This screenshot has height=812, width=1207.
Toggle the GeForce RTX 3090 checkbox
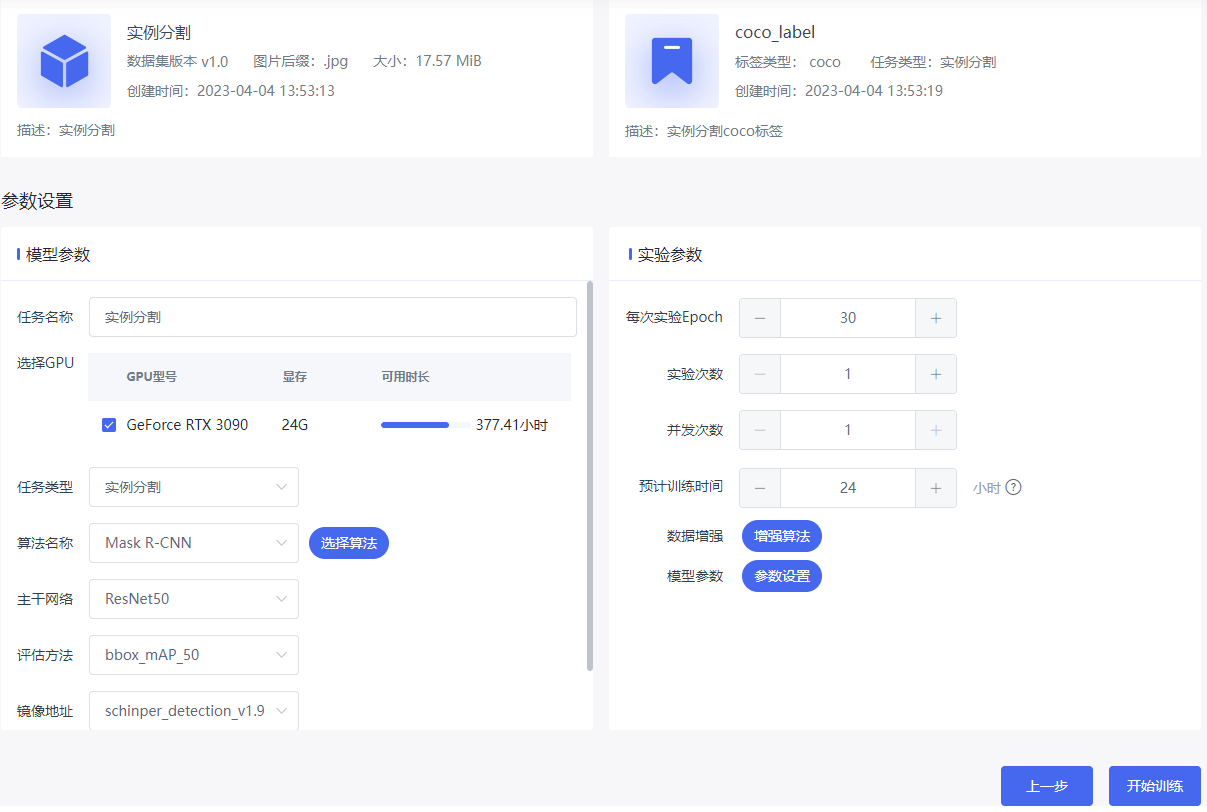[109, 425]
